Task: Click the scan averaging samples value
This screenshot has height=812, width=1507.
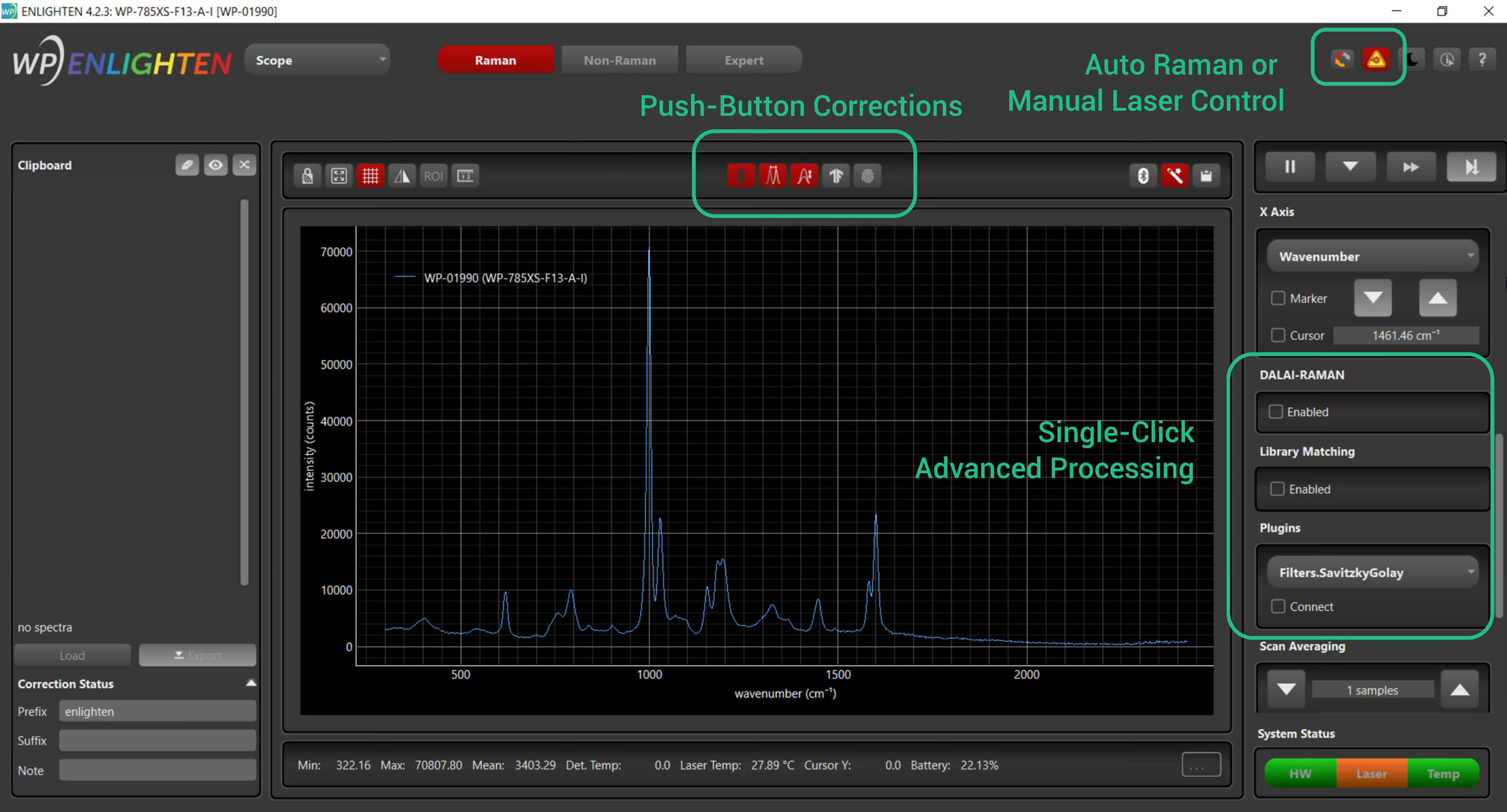Action: (x=1373, y=690)
